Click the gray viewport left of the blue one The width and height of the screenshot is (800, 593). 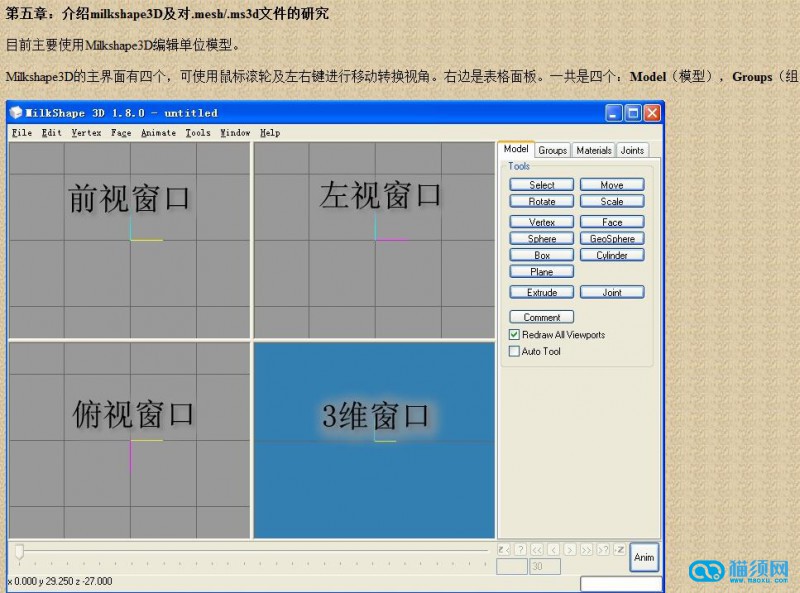point(130,440)
